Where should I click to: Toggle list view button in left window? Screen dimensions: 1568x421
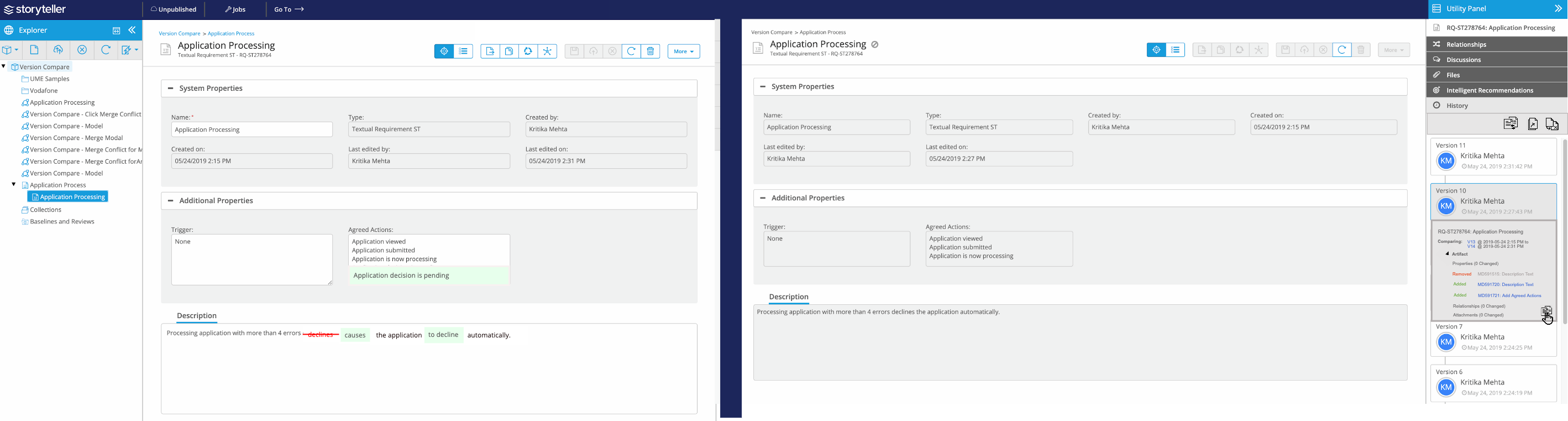click(464, 51)
